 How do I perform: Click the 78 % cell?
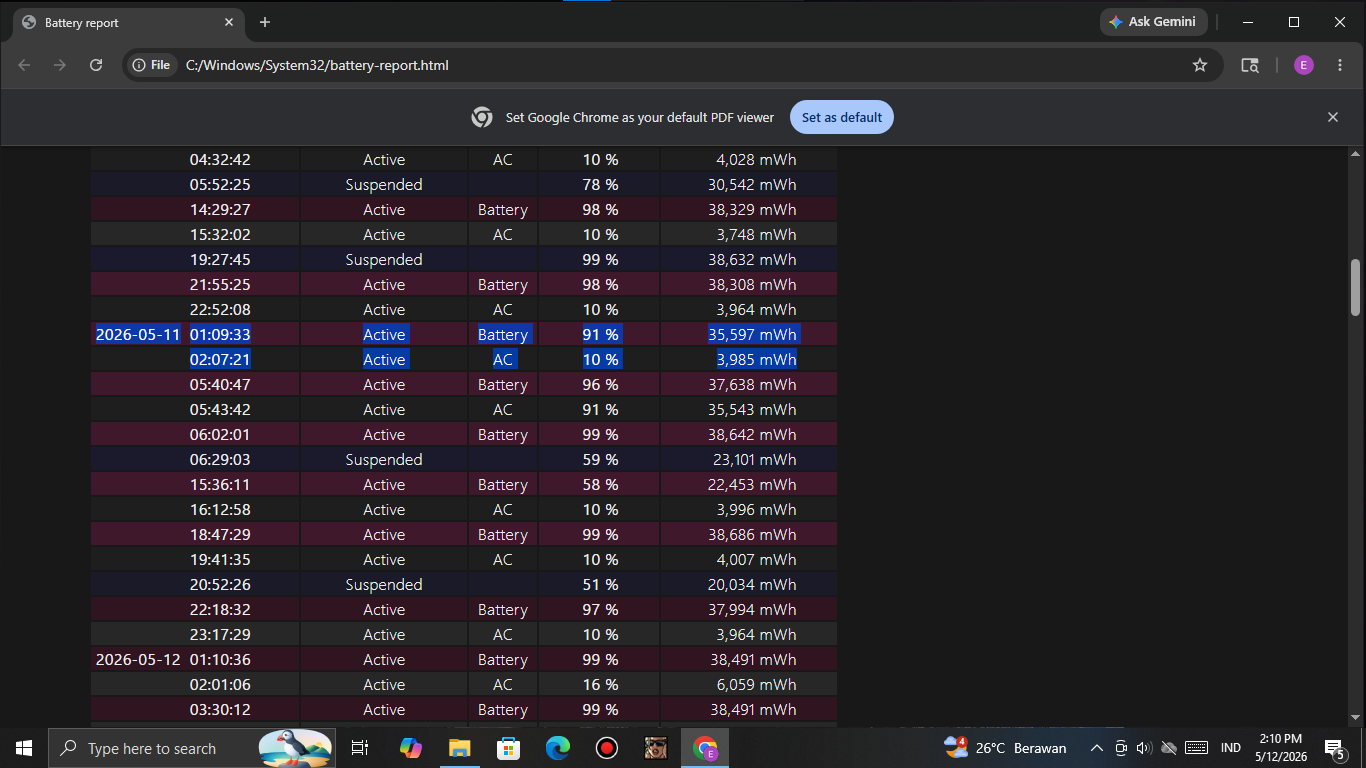pyautogui.click(x=600, y=184)
